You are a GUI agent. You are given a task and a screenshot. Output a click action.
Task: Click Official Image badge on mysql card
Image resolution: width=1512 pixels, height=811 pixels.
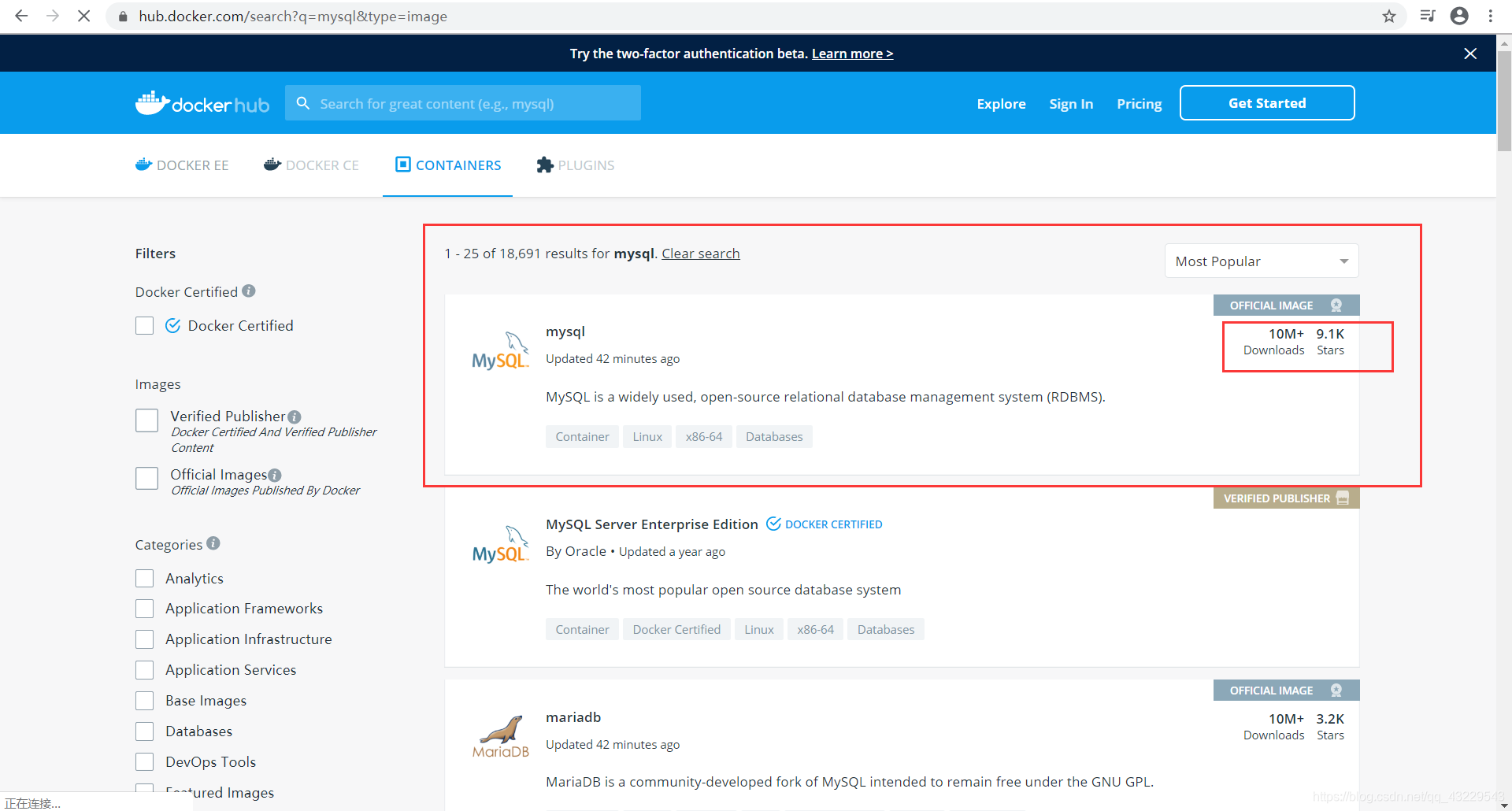[1286, 306]
